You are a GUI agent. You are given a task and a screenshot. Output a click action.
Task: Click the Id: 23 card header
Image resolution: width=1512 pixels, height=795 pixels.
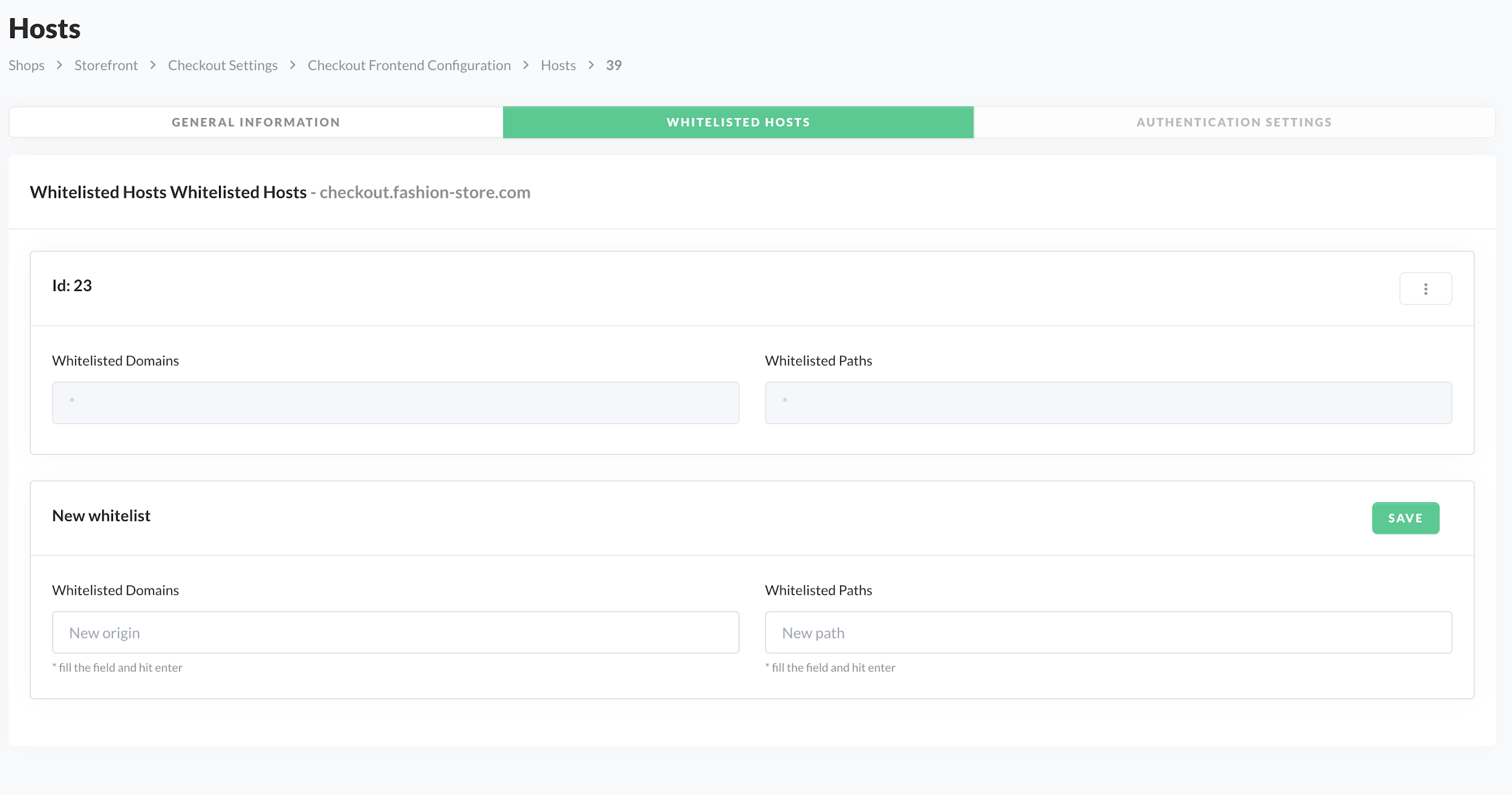point(72,286)
